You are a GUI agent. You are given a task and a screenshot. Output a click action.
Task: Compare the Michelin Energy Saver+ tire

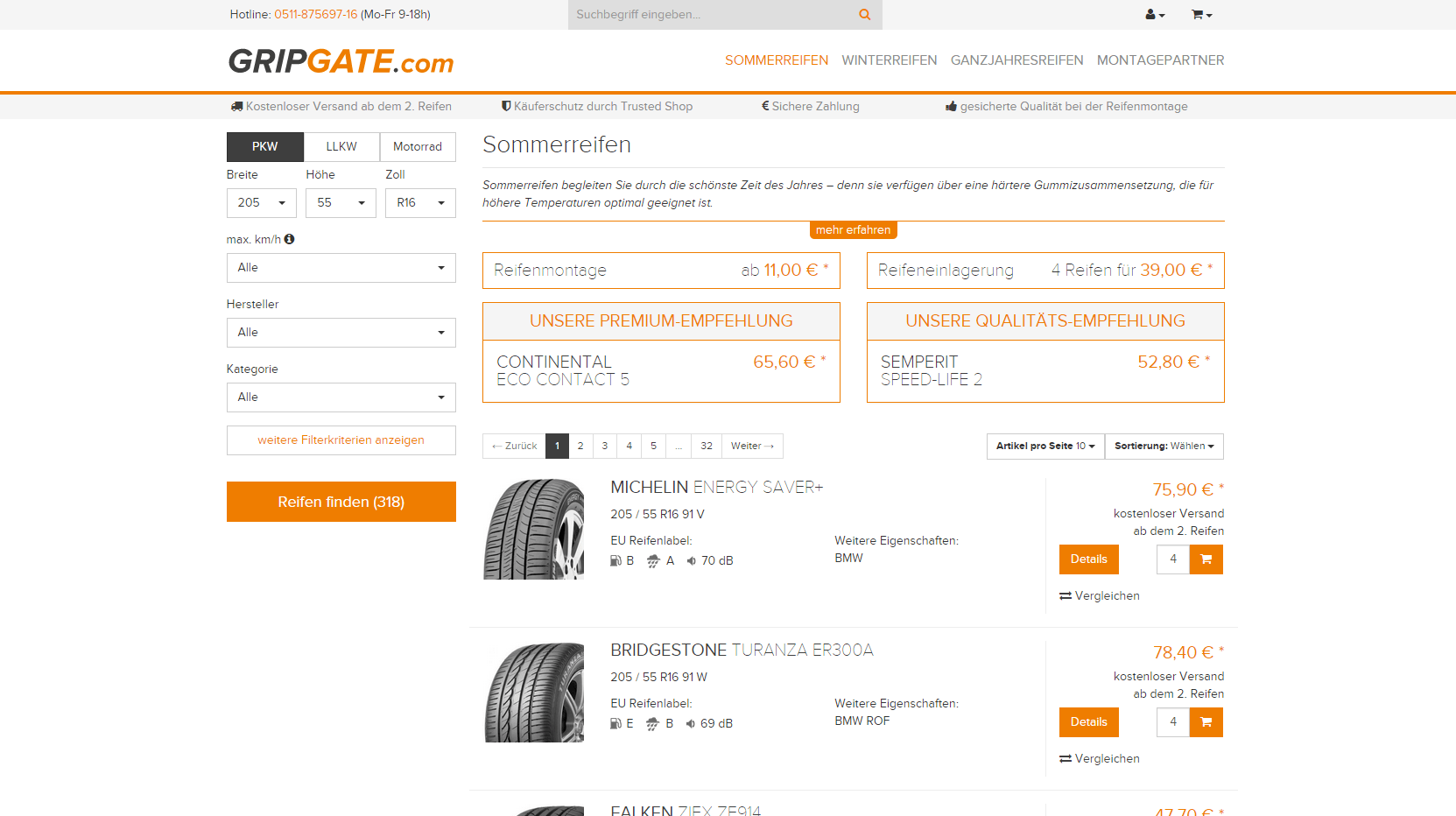[1100, 596]
